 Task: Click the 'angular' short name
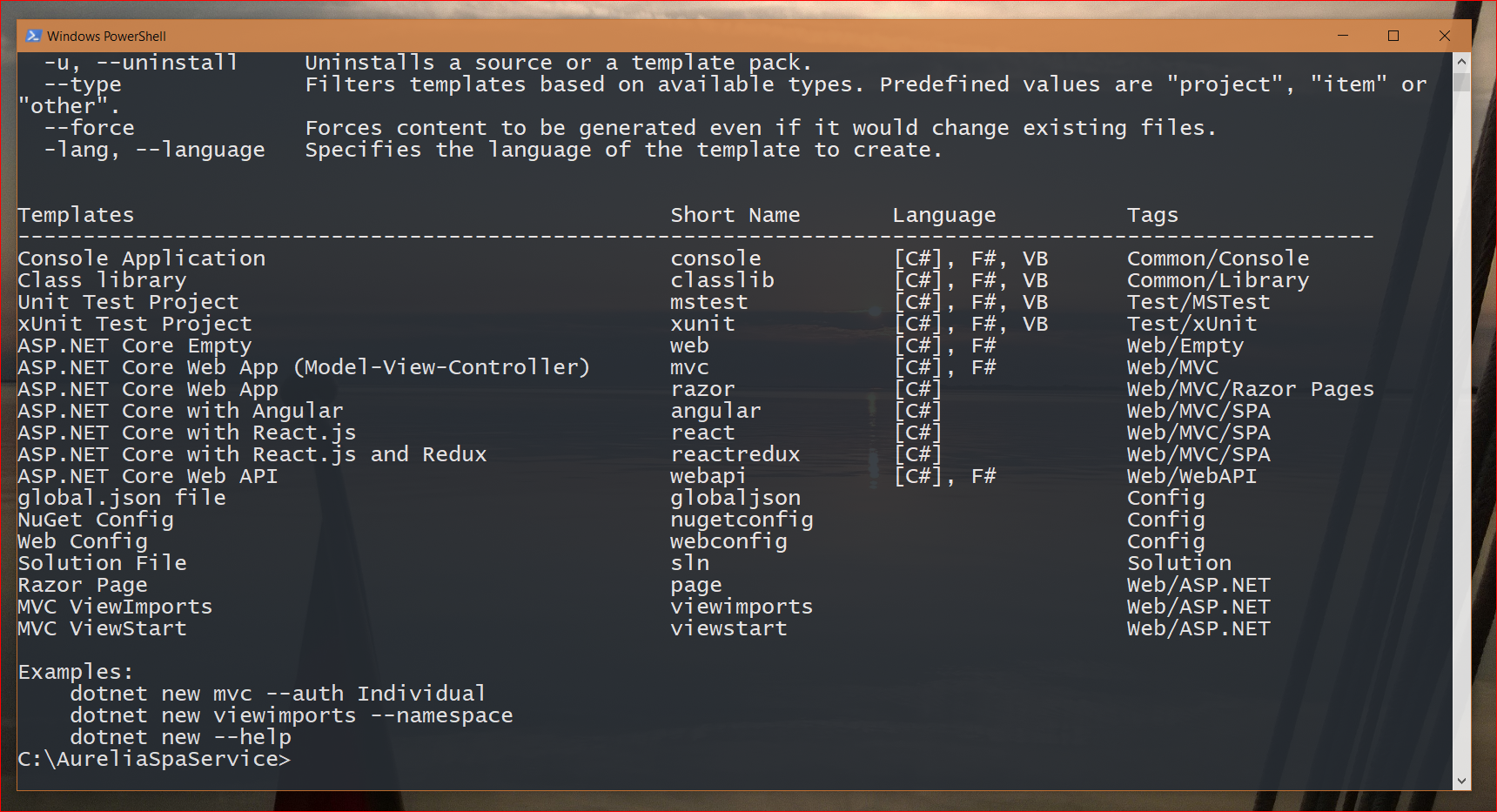pos(716,411)
